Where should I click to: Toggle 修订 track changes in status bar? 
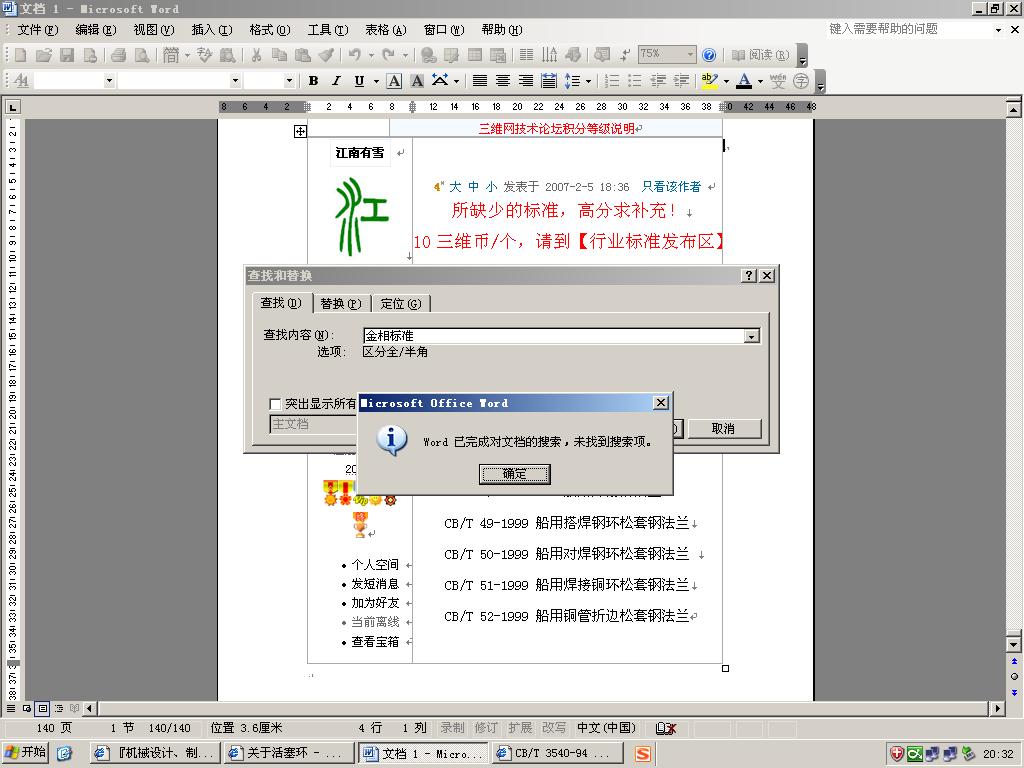pyautogui.click(x=486, y=728)
